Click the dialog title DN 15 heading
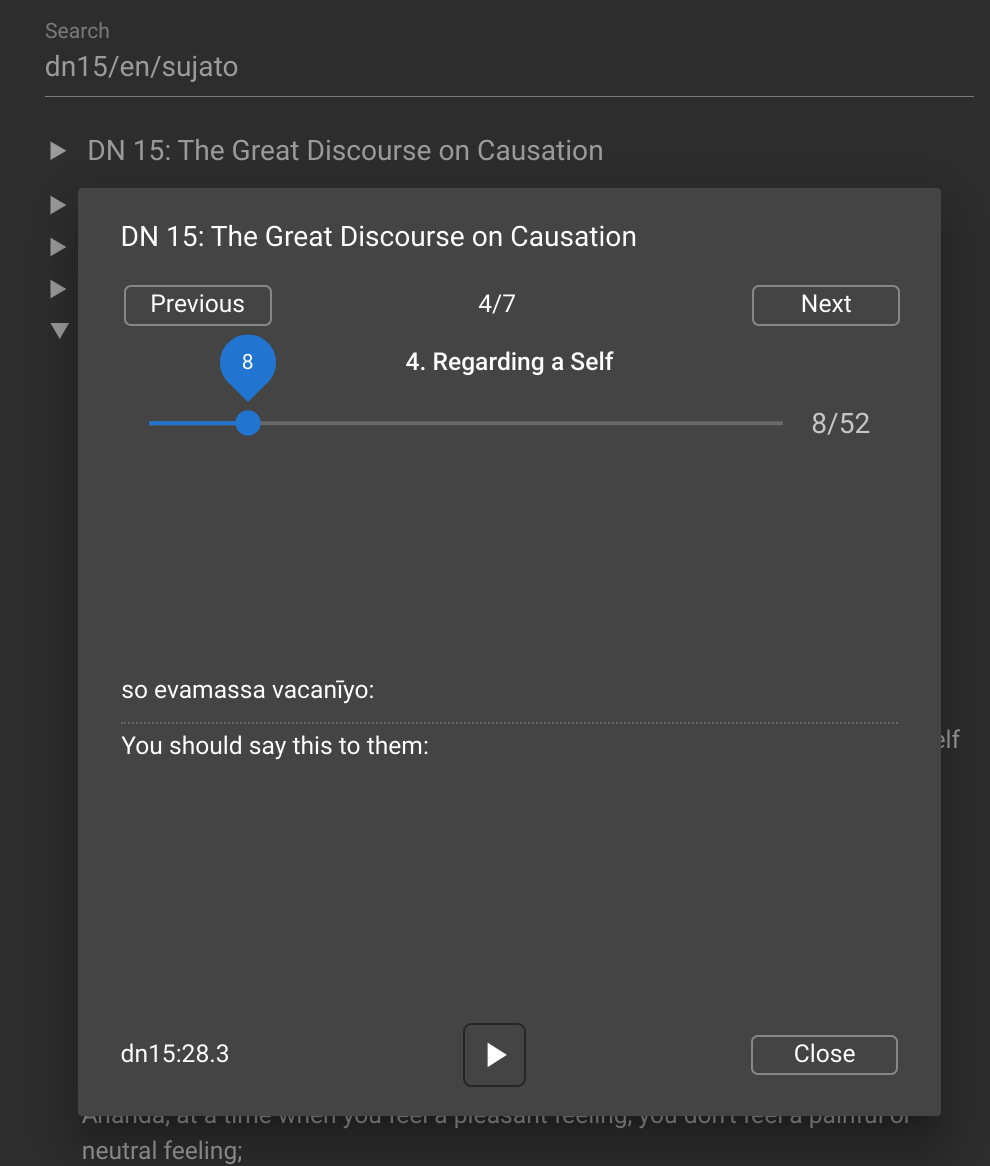The image size is (990, 1166). 379,236
